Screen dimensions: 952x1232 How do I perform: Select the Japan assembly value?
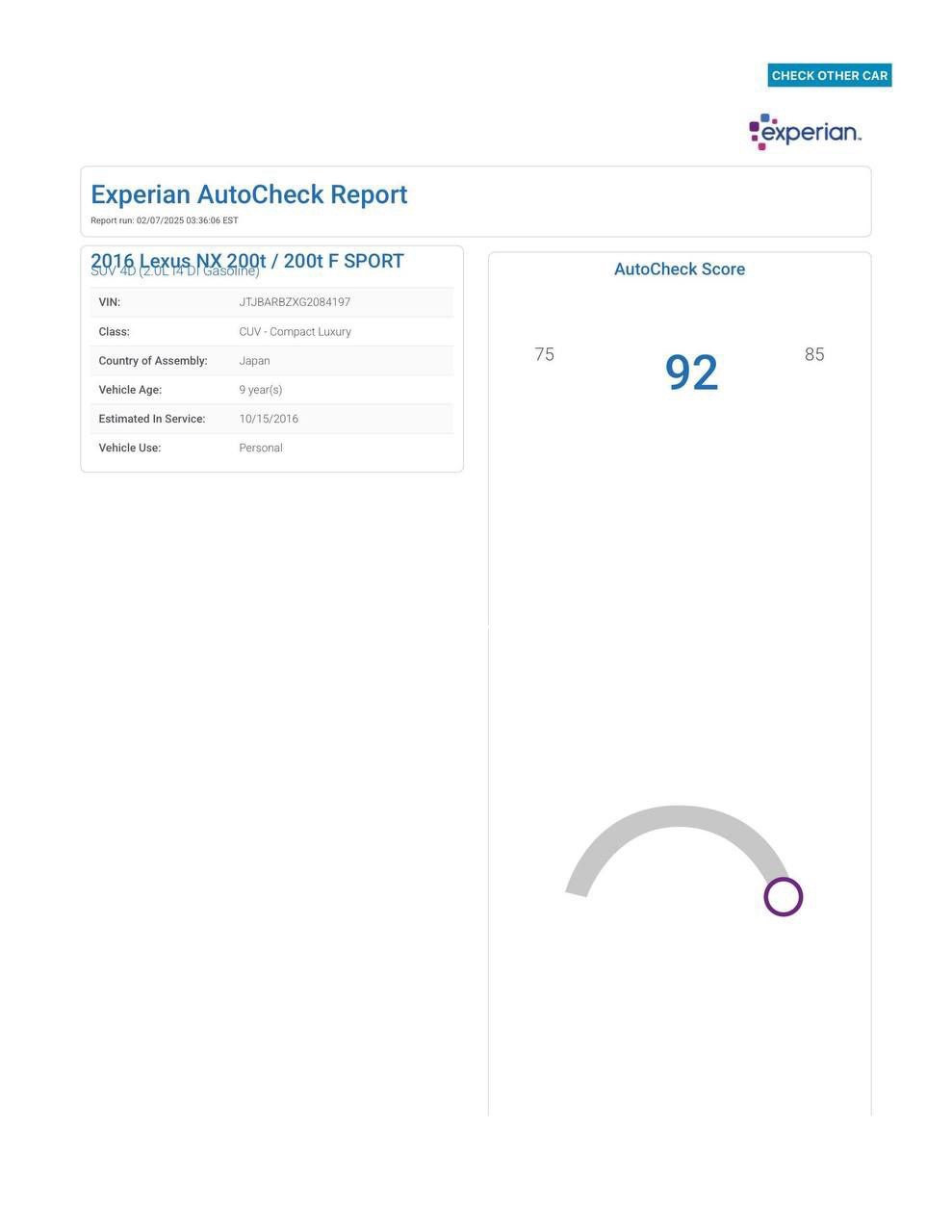pos(254,361)
